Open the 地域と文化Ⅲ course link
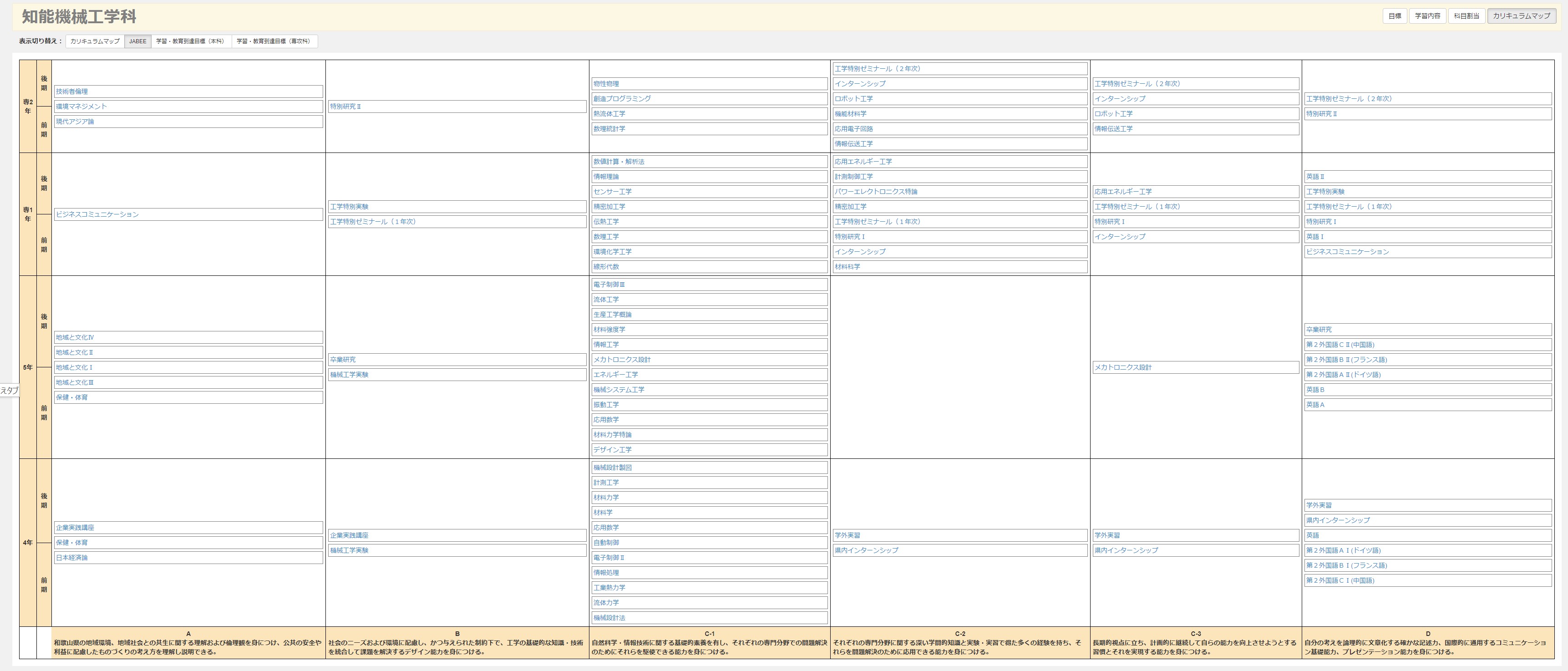The height and width of the screenshot is (671, 1568). pyautogui.click(x=75, y=382)
